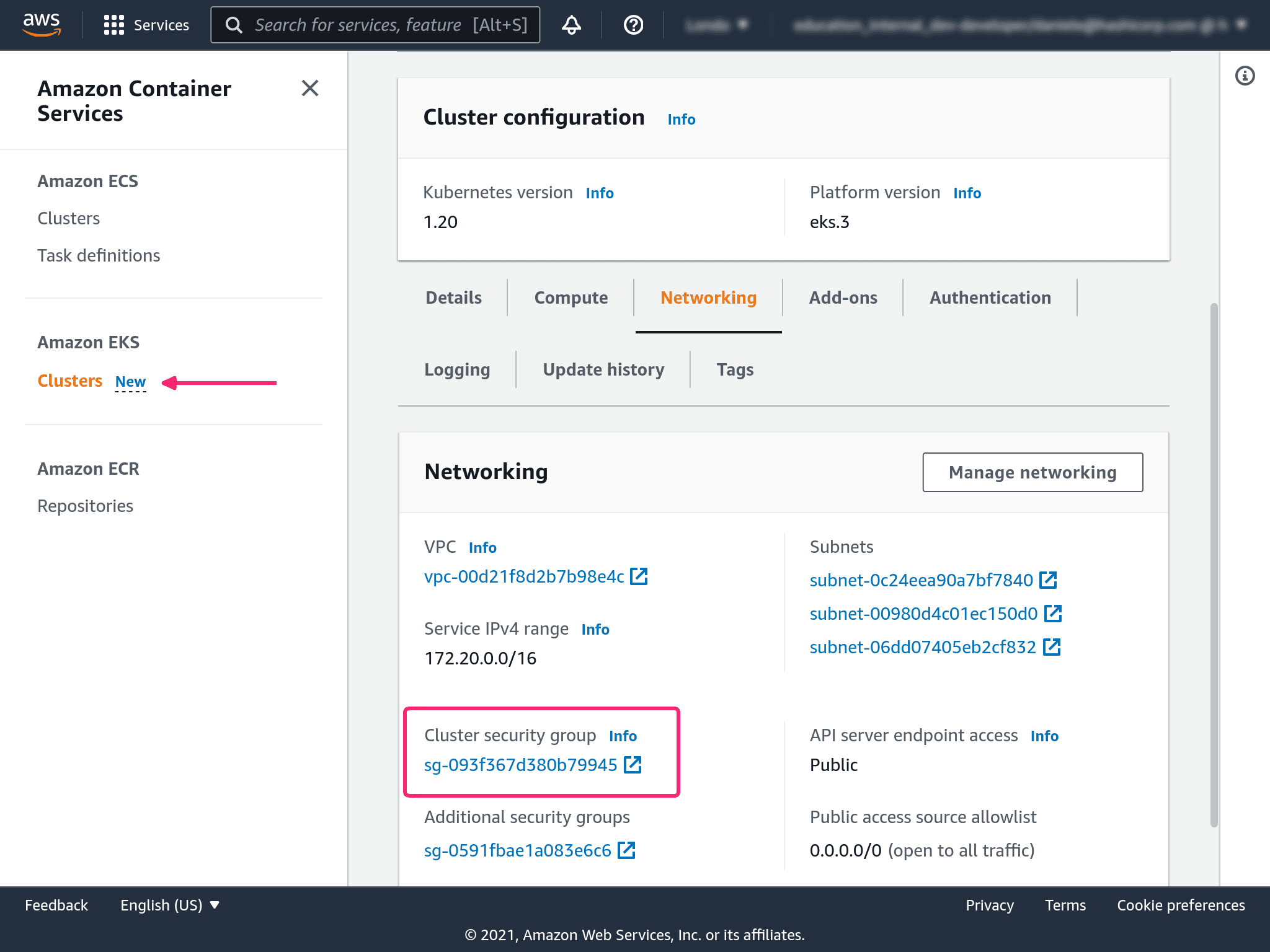Image resolution: width=1270 pixels, height=952 pixels.
Task: Open subnet-0c24eea90a7bf7840 link
Action: (921, 580)
